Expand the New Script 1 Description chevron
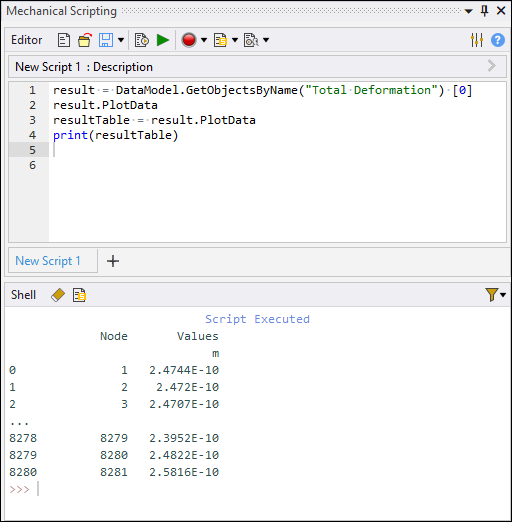This screenshot has width=512, height=522. pyautogui.click(x=492, y=66)
